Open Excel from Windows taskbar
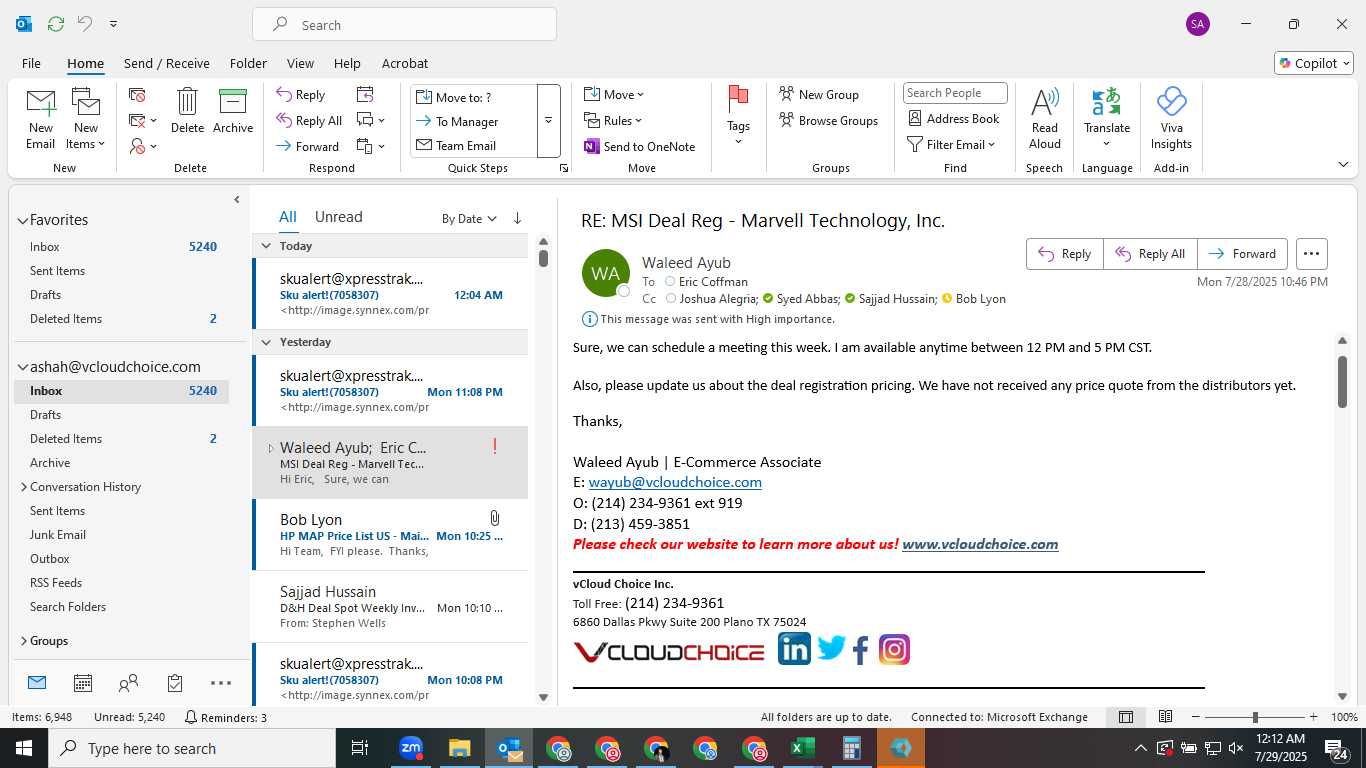1366x768 pixels. coord(803,748)
